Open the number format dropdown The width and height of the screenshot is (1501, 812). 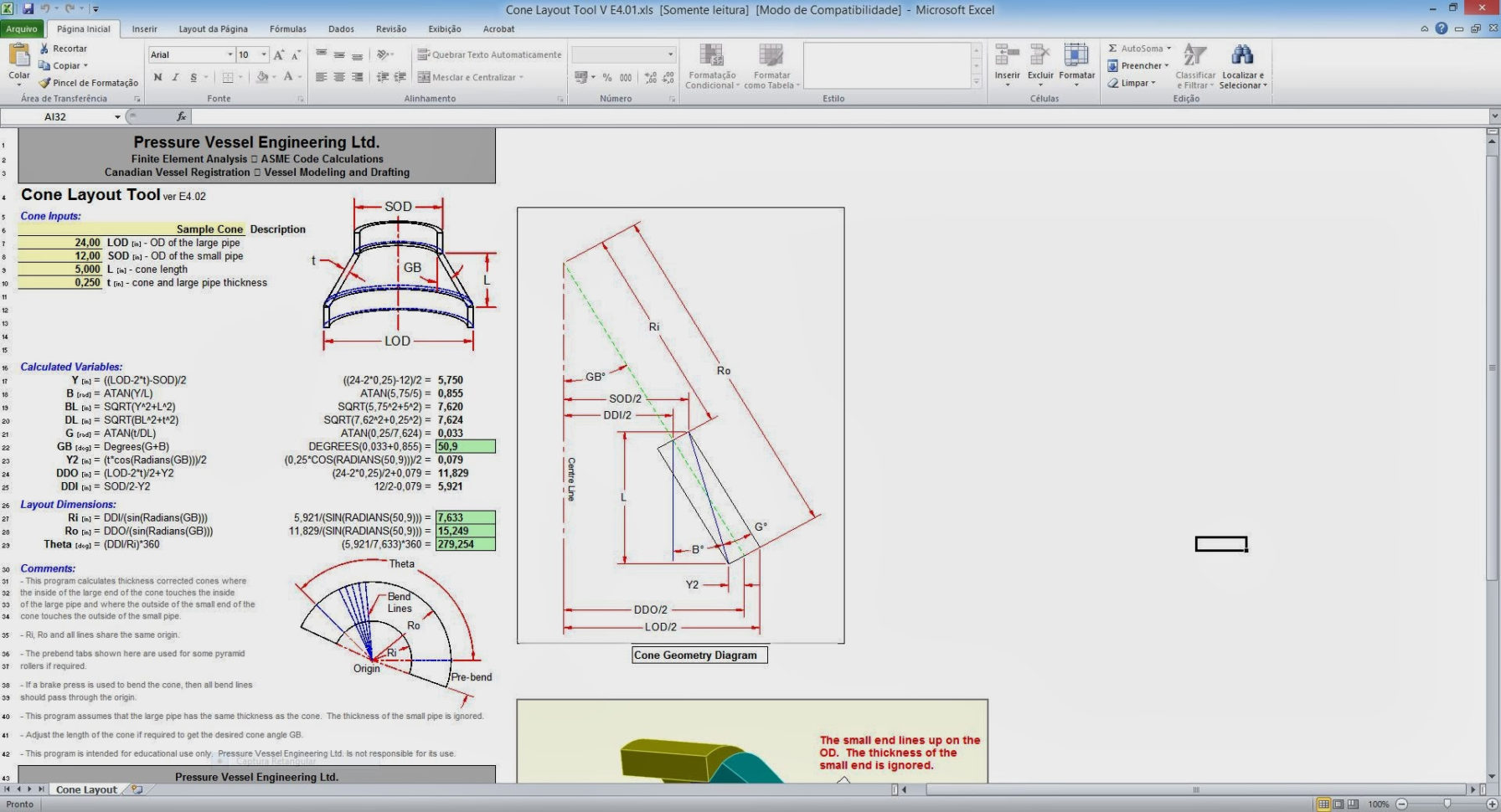pyautogui.click(x=670, y=54)
